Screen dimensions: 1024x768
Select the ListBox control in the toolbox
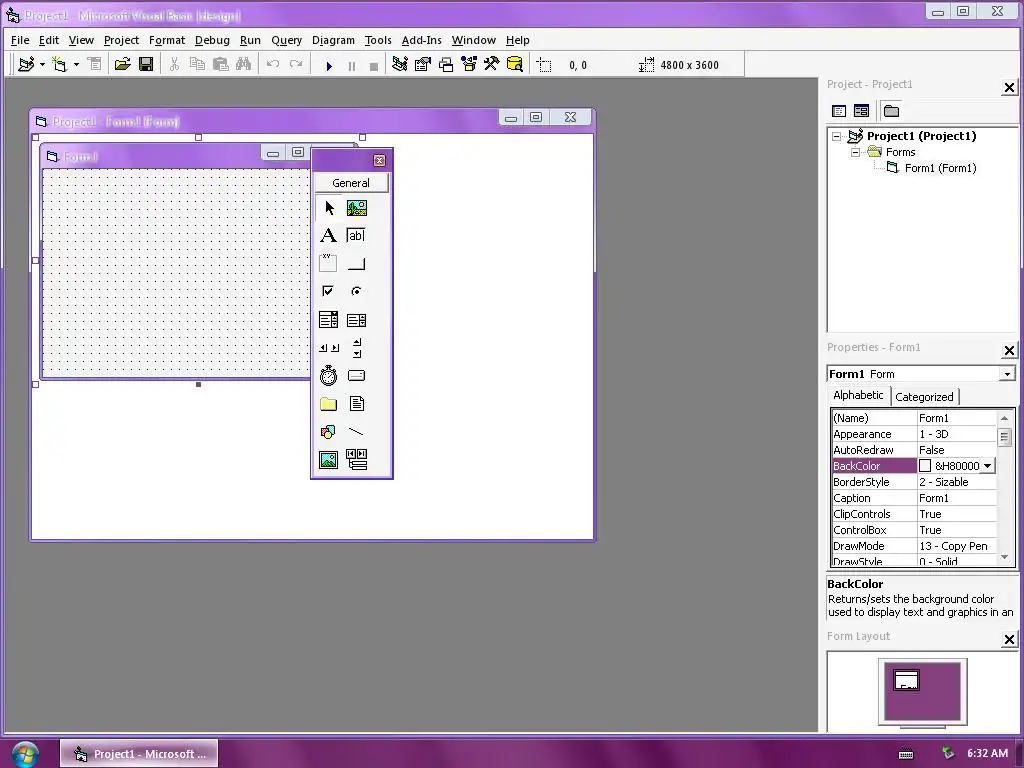pyautogui.click(x=357, y=319)
